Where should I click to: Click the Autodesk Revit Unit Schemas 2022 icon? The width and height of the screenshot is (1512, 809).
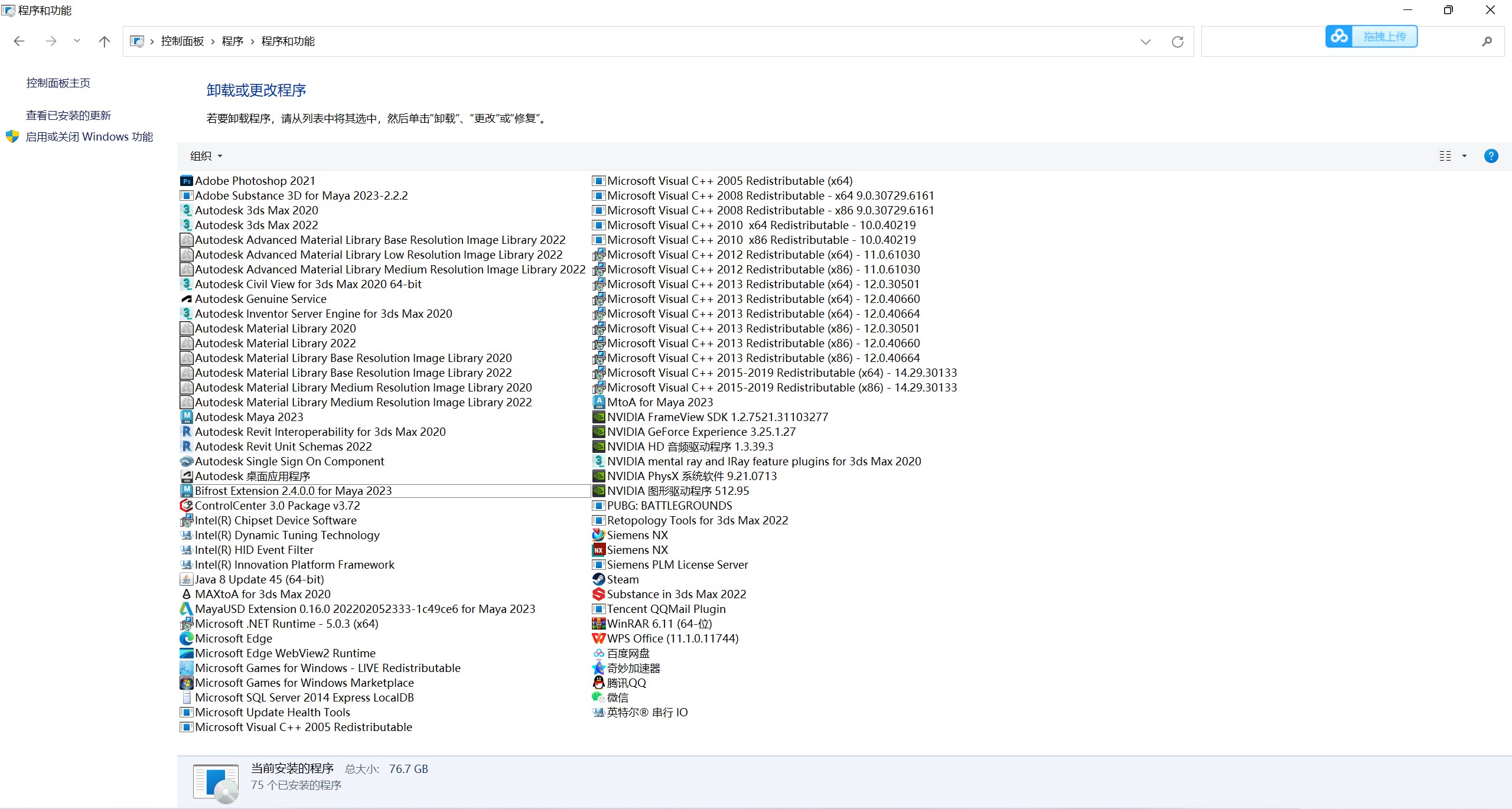tap(186, 446)
